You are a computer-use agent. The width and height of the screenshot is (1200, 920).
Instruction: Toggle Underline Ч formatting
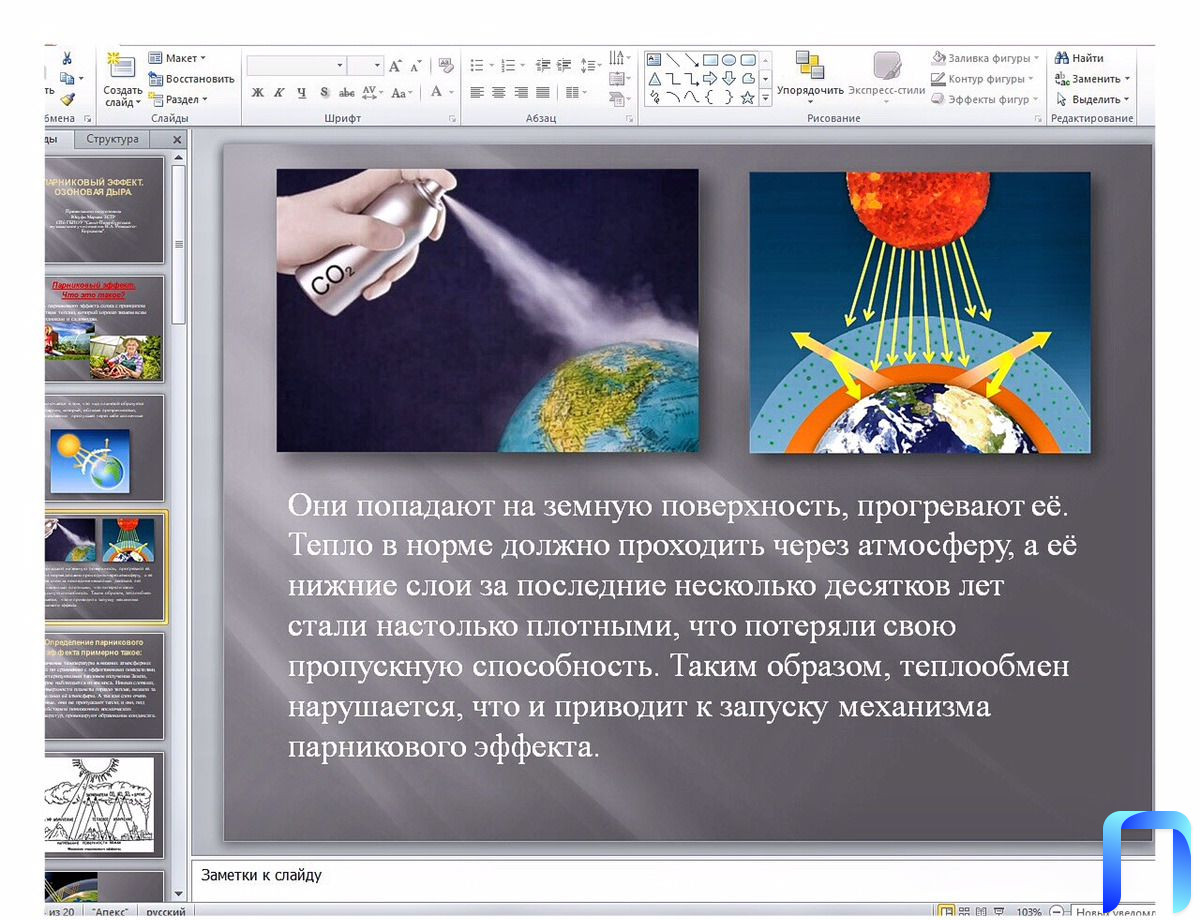[x=301, y=92]
